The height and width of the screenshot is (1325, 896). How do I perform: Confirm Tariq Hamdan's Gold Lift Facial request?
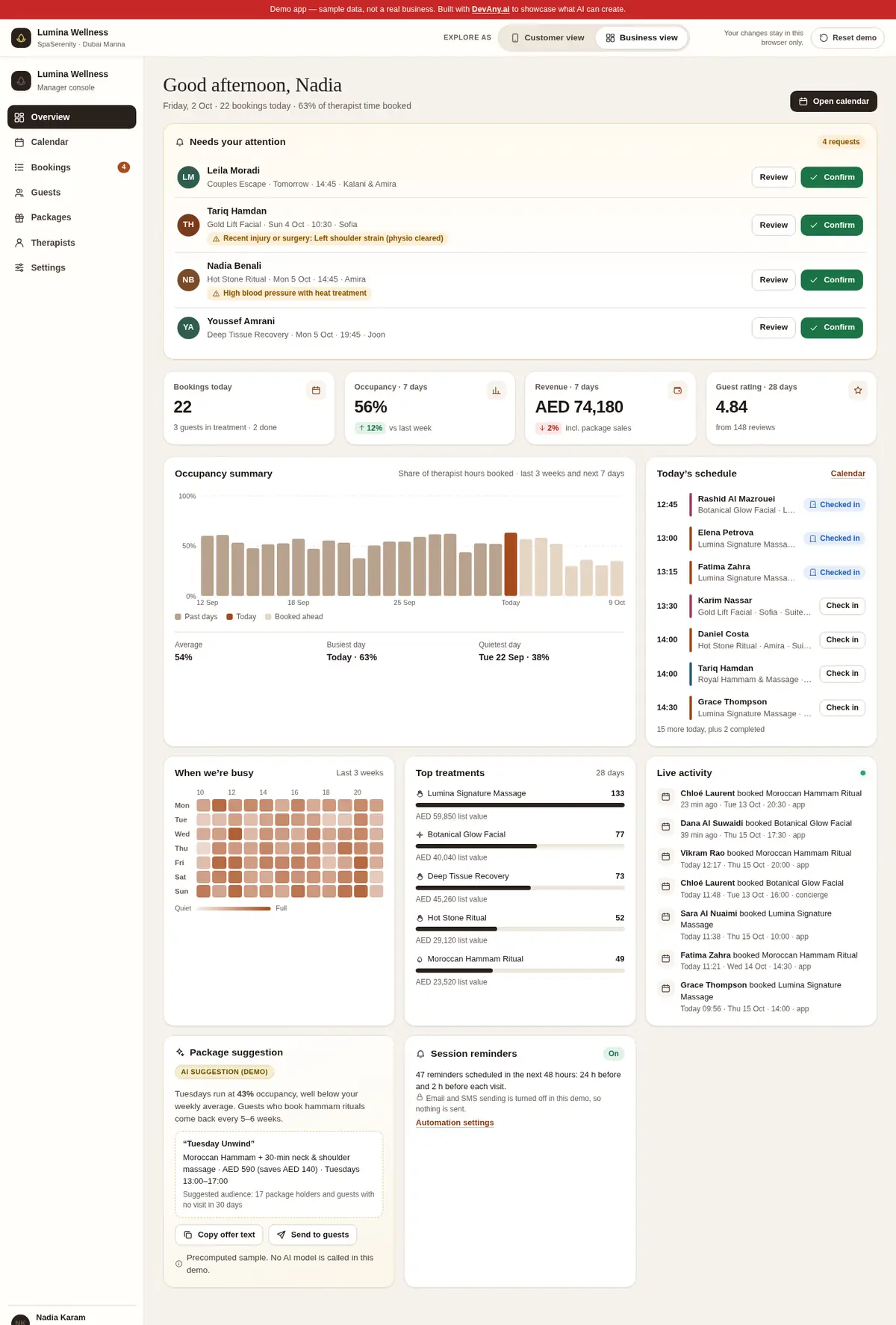pos(832,225)
